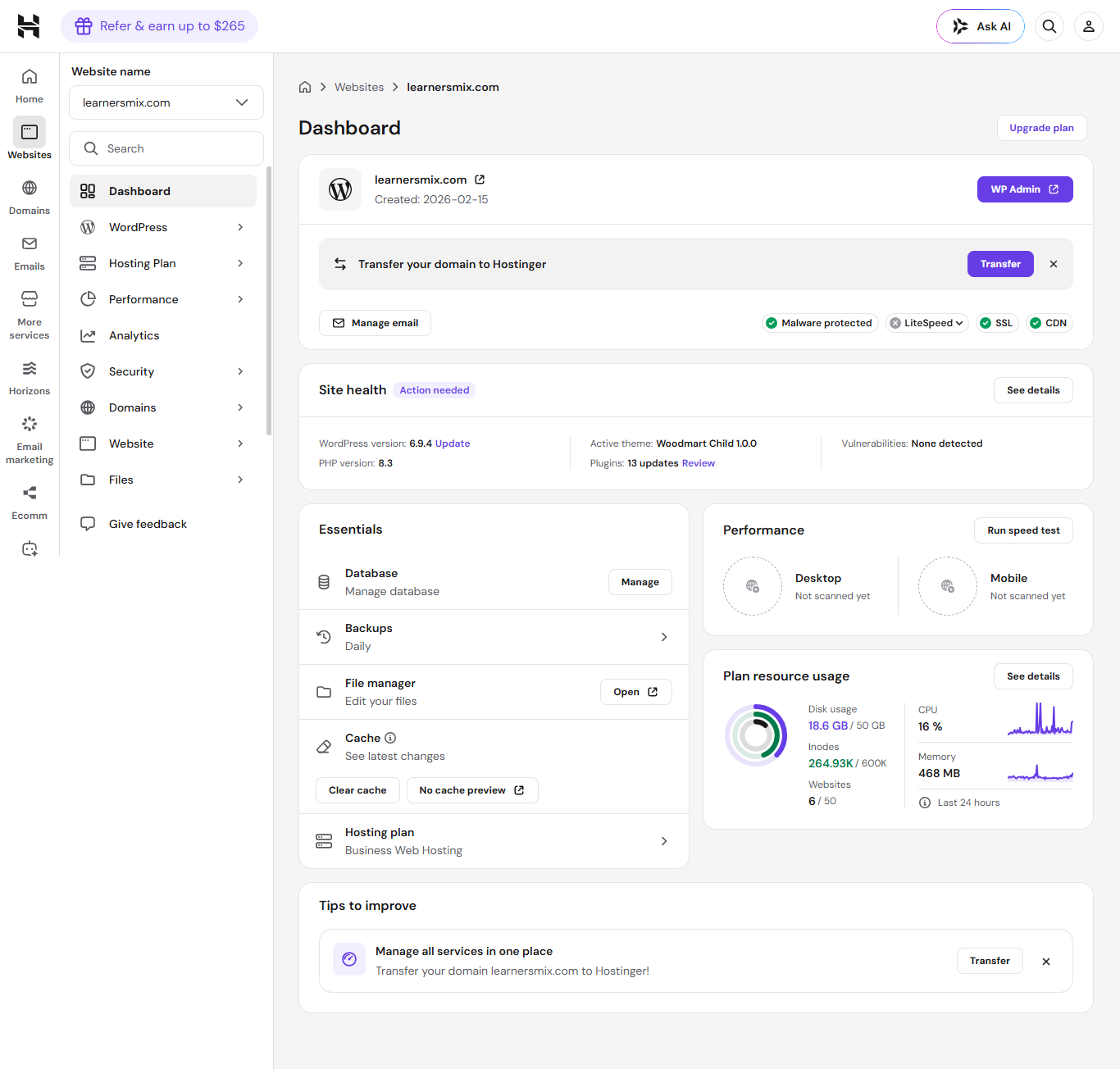Click the Malware protected status badge
Image resolution: width=1120 pixels, height=1069 pixels.
pyautogui.click(x=820, y=323)
